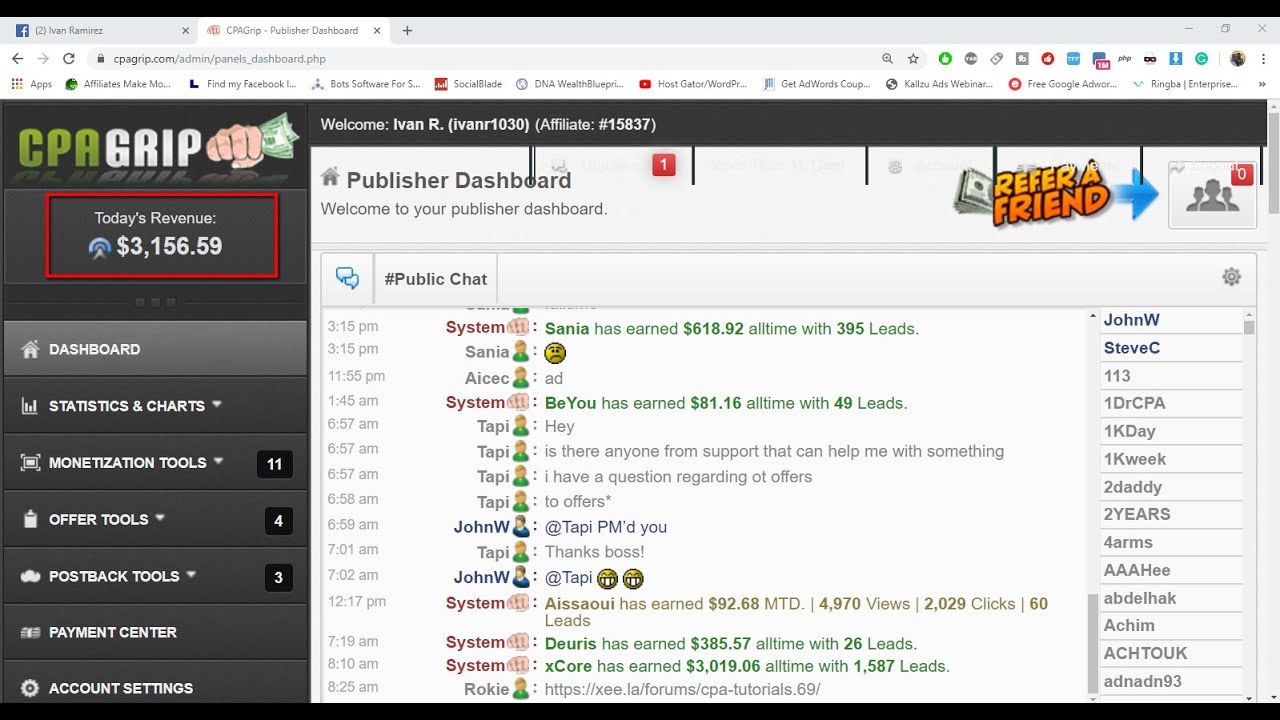This screenshot has width=1280, height=720.
Task: Open the blue TFF extension icon
Action: (x=1073, y=59)
